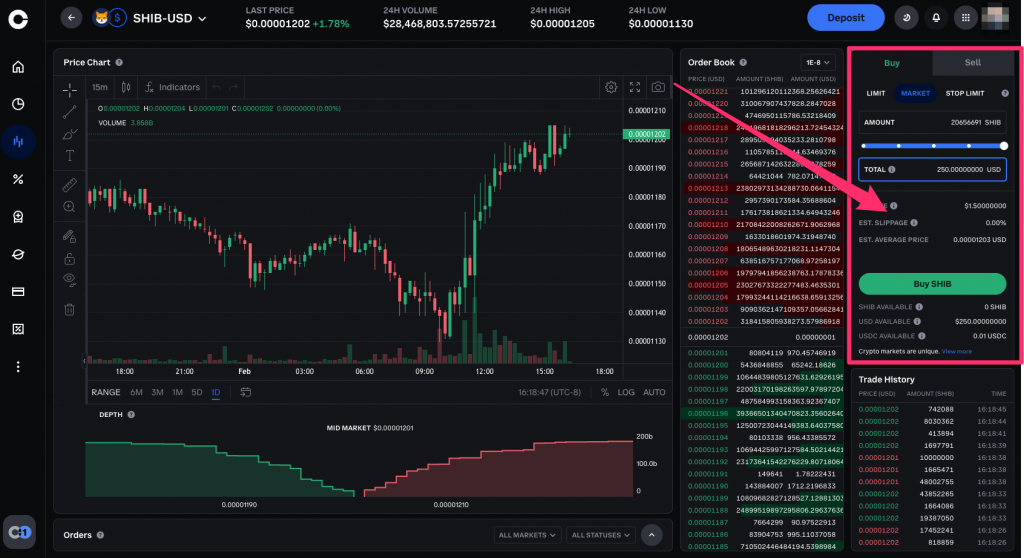Choose the STOP LIMIT order type

click(x=965, y=93)
